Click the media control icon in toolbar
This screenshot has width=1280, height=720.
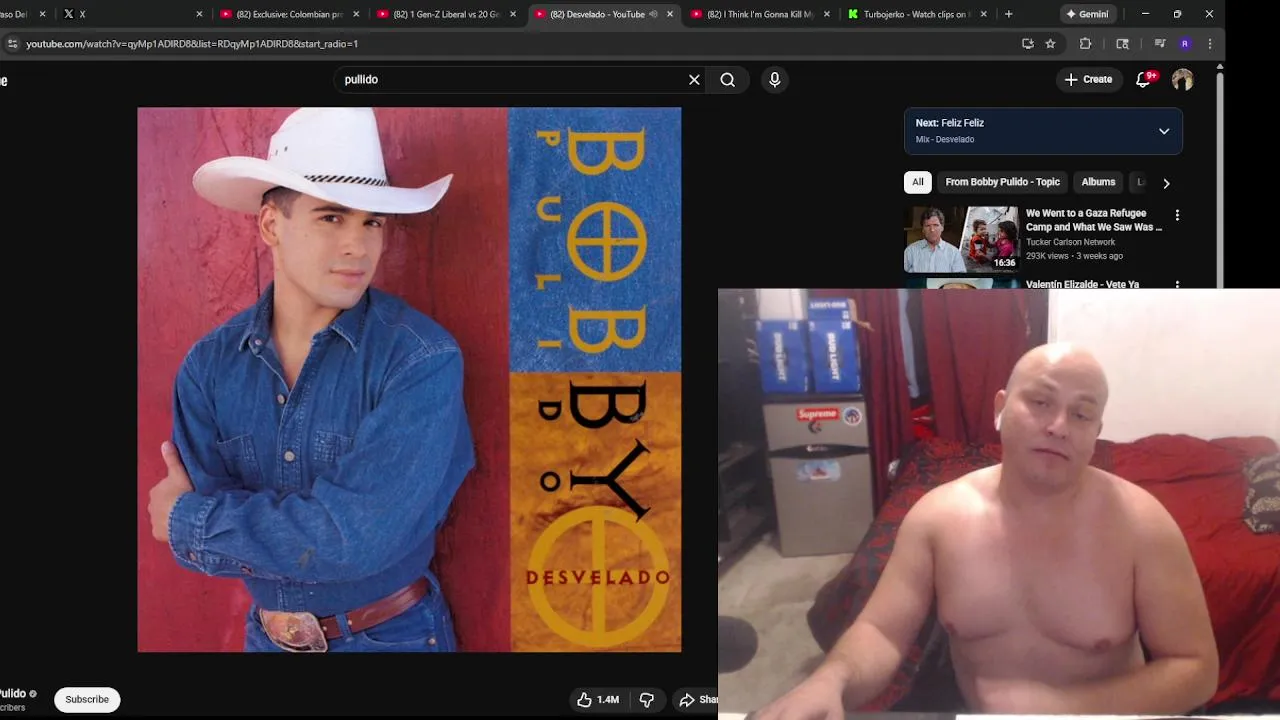pyautogui.click(x=1160, y=44)
